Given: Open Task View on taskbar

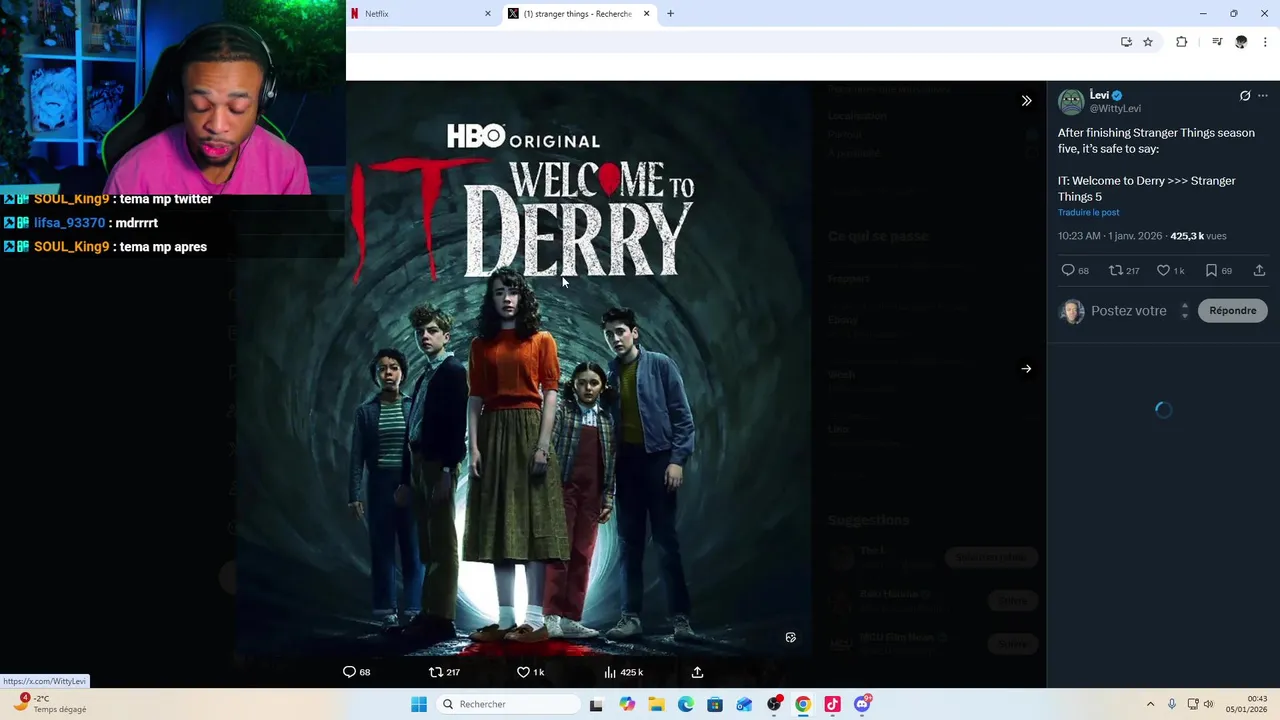Looking at the screenshot, I should [596, 704].
